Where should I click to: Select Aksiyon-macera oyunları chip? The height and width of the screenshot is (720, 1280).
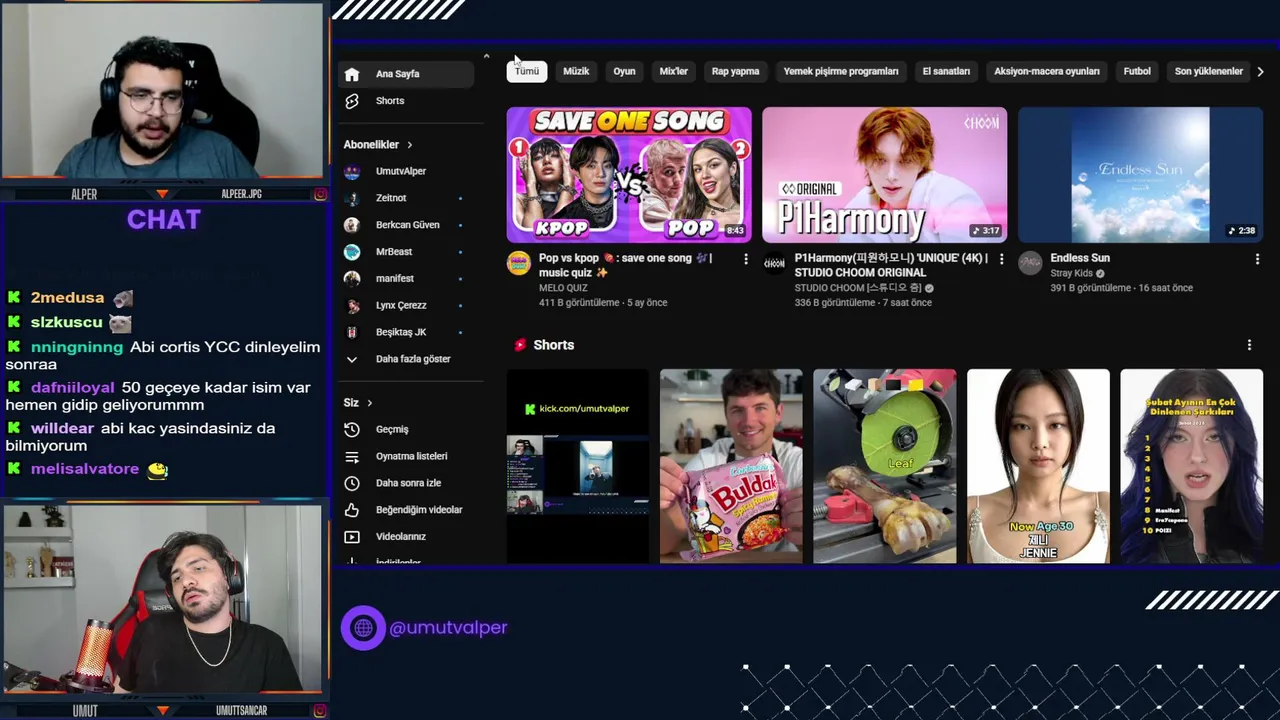pyautogui.click(x=1047, y=71)
